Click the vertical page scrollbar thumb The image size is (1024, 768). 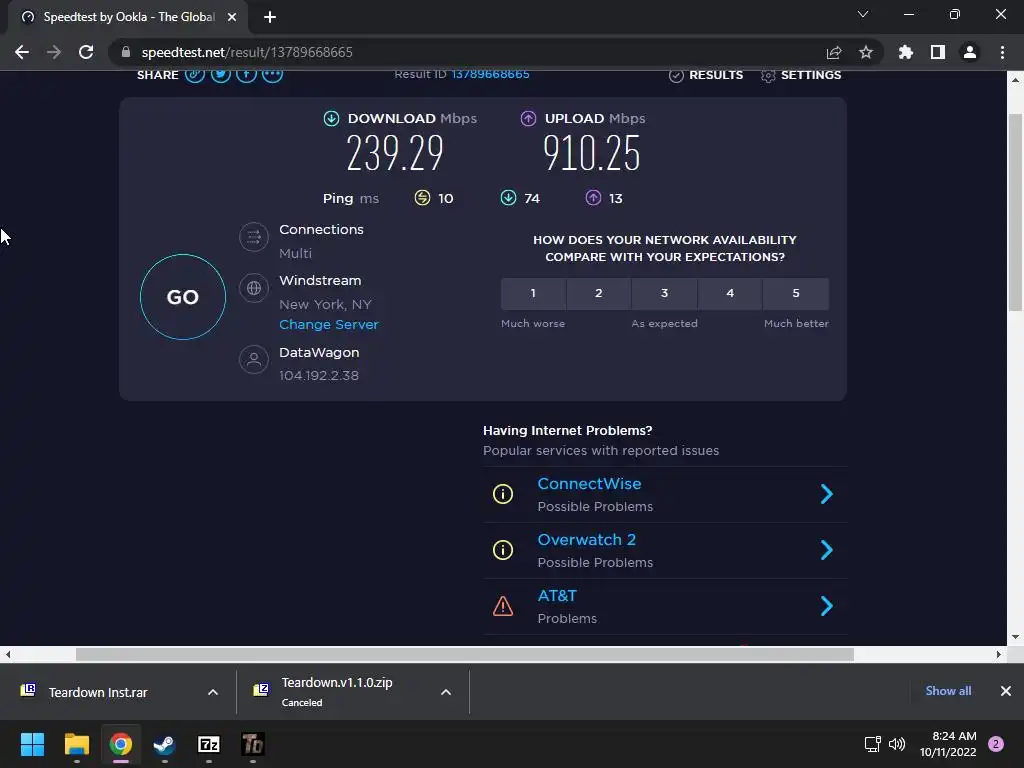1015,212
